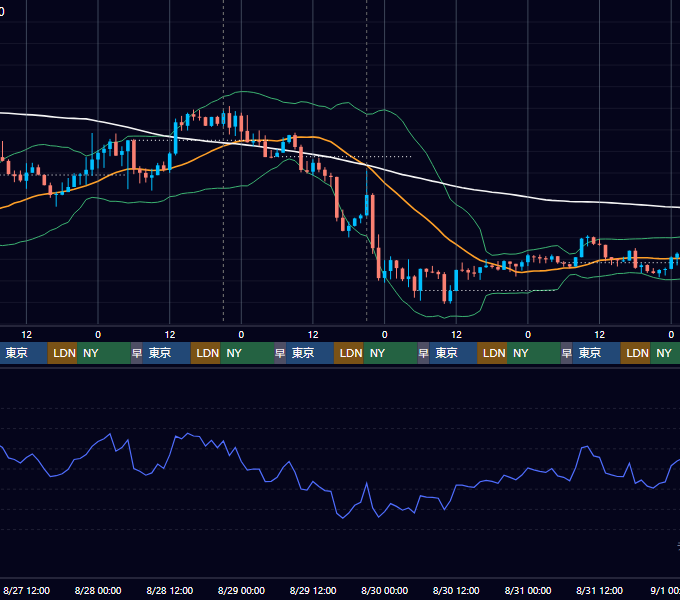Select the 東京 session block around 8/31 12:00
Image resolution: width=680 pixels, height=600 pixels.
point(596,353)
